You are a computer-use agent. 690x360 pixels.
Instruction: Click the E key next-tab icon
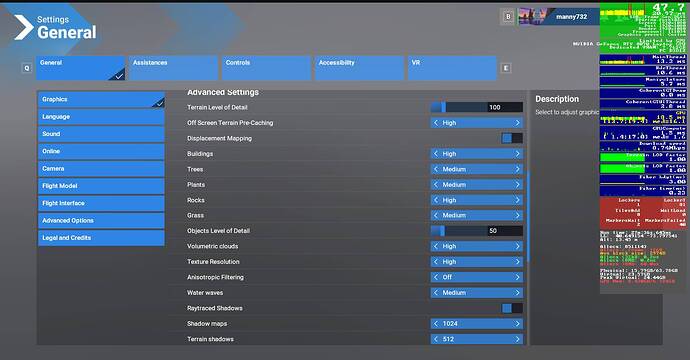pyautogui.click(x=506, y=68)
